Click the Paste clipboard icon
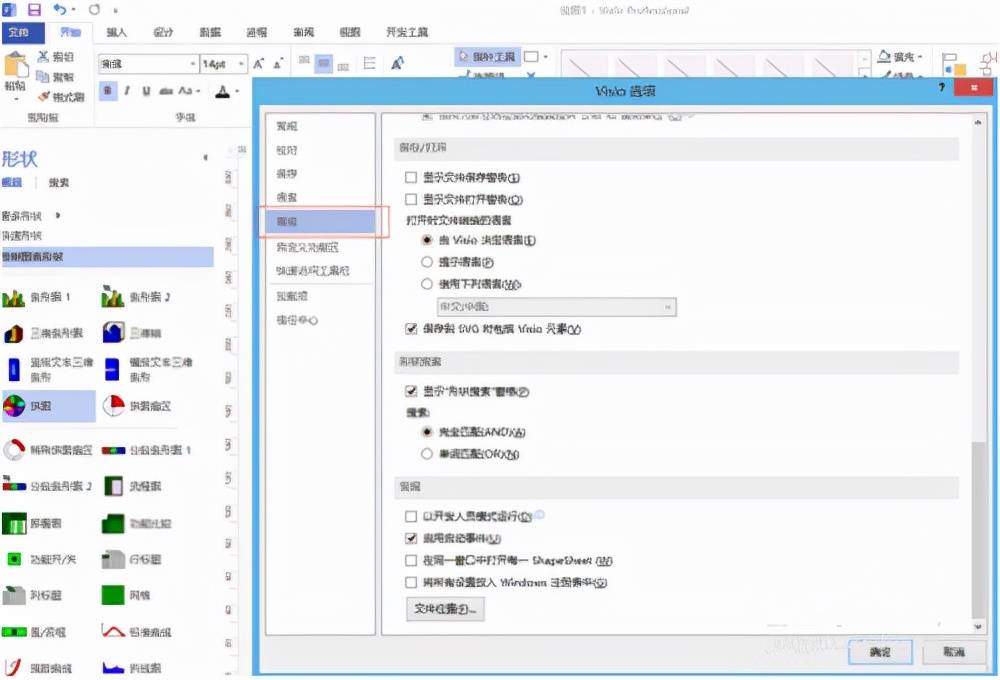Image resolution: width=1000 pixels, height=680 pixels. (15, 65)
